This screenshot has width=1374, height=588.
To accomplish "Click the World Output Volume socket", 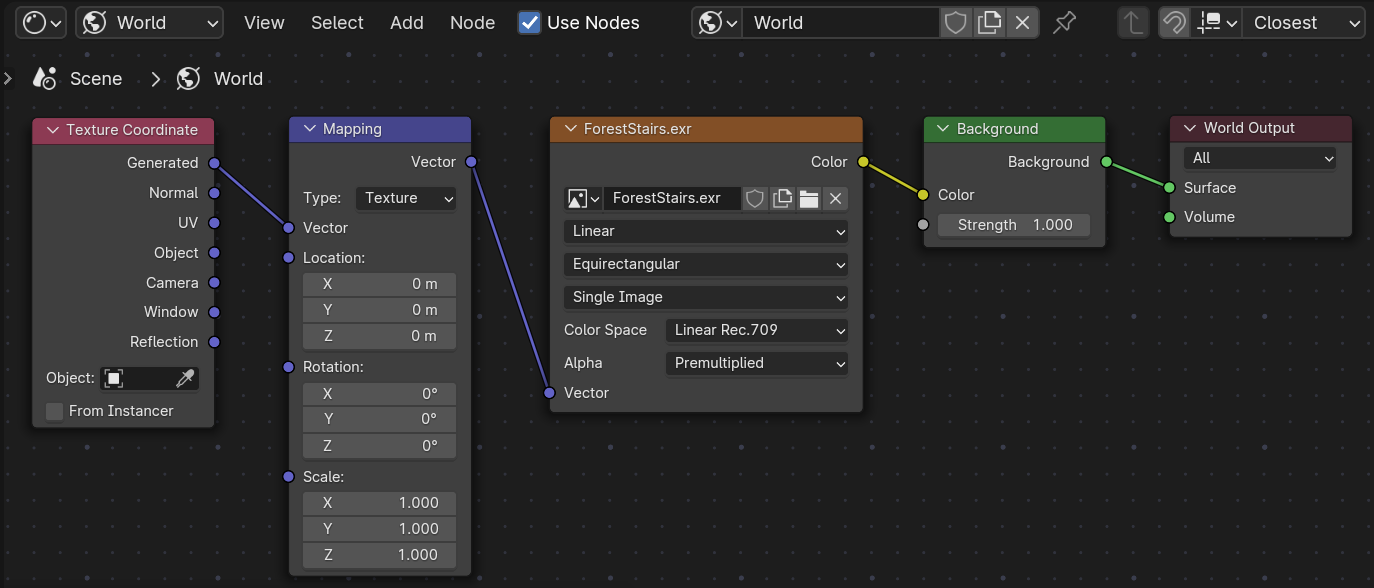I will pos(1169,217).
